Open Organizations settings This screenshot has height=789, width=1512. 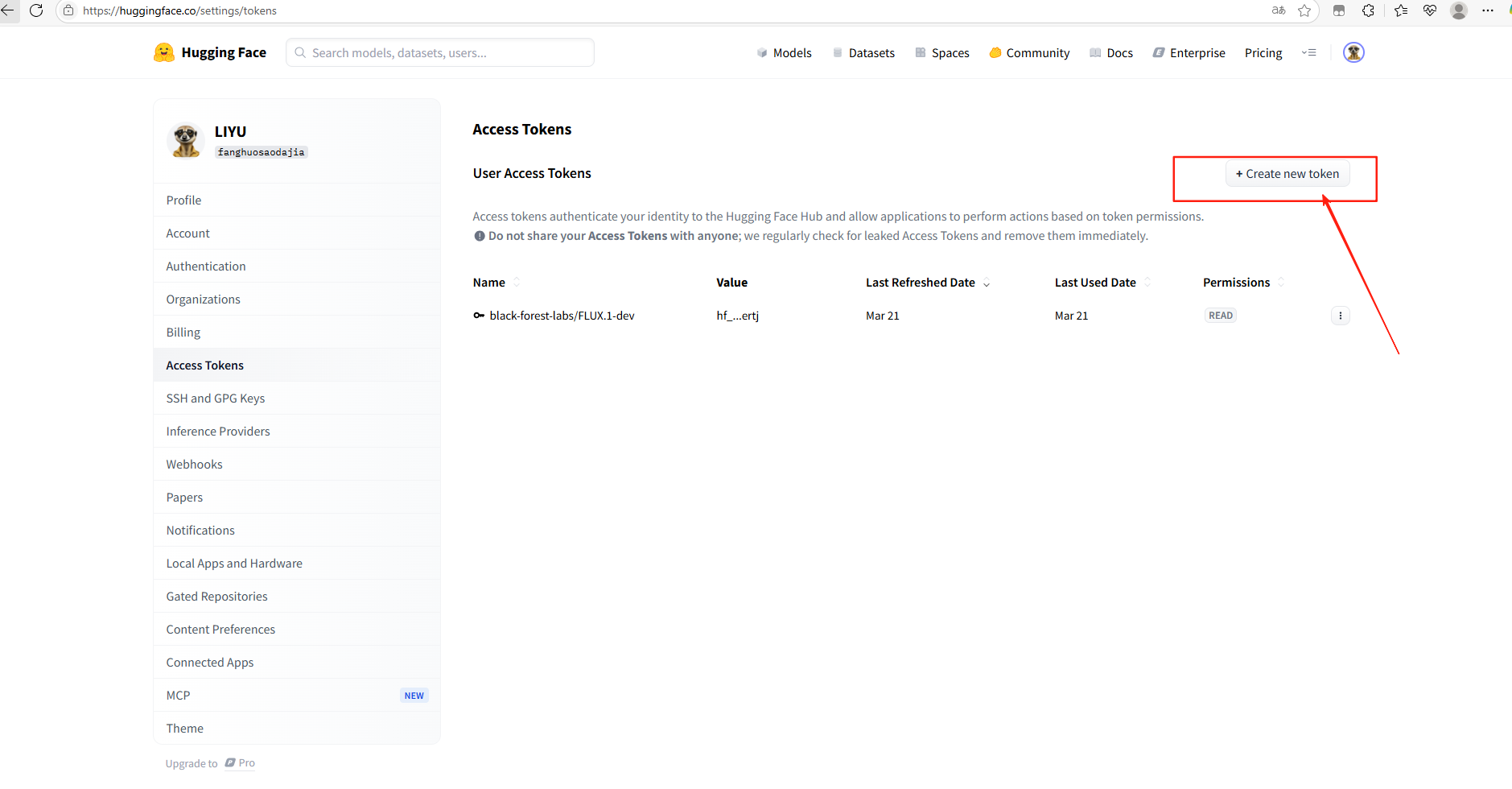pos(297,299)
